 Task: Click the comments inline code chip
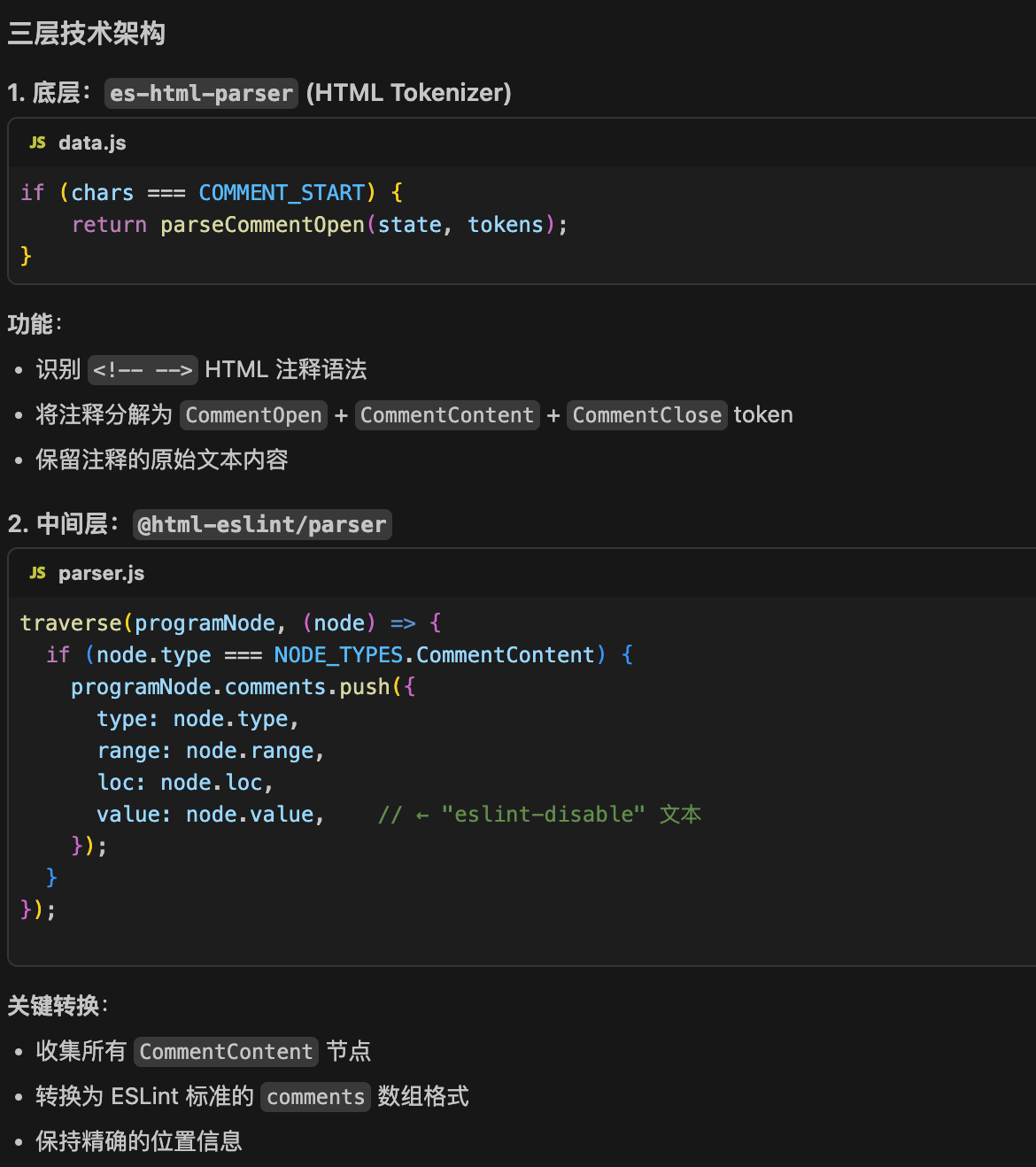(x=315, y=1096)
